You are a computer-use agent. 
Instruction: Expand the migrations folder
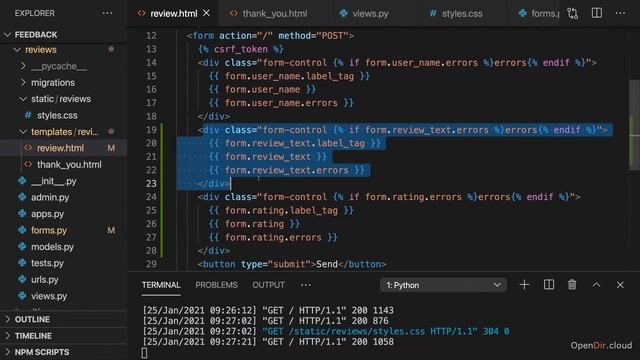tap(23, 82)
